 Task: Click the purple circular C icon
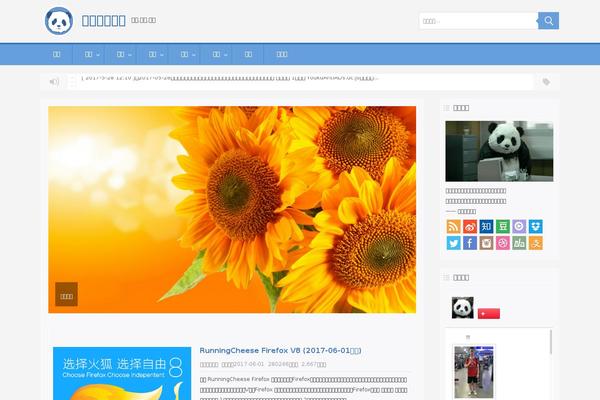point(519,226)
